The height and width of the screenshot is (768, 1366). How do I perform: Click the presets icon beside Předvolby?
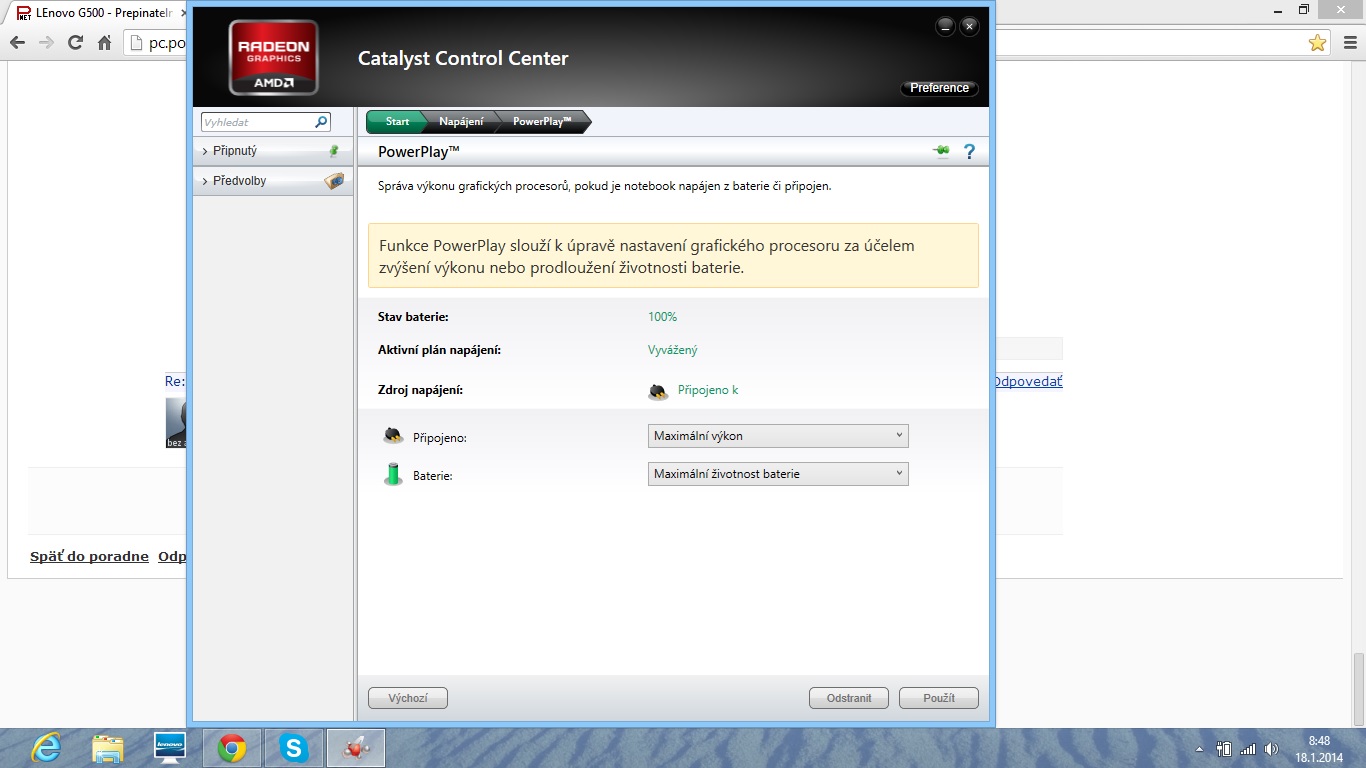tap(334, 181)
